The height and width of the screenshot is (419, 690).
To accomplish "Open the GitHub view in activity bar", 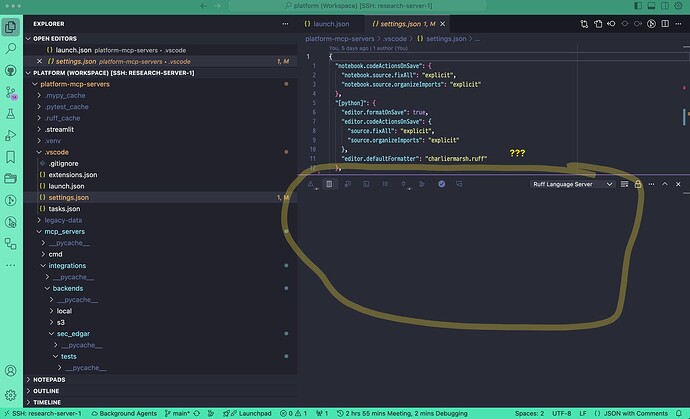I will coord(11,70).
